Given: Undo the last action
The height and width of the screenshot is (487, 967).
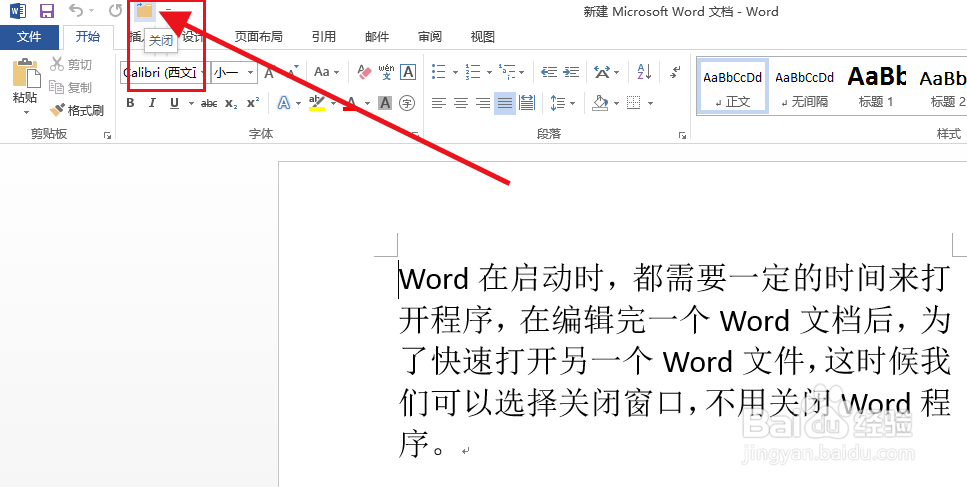Looking at the screenshot, I should 76,10.
